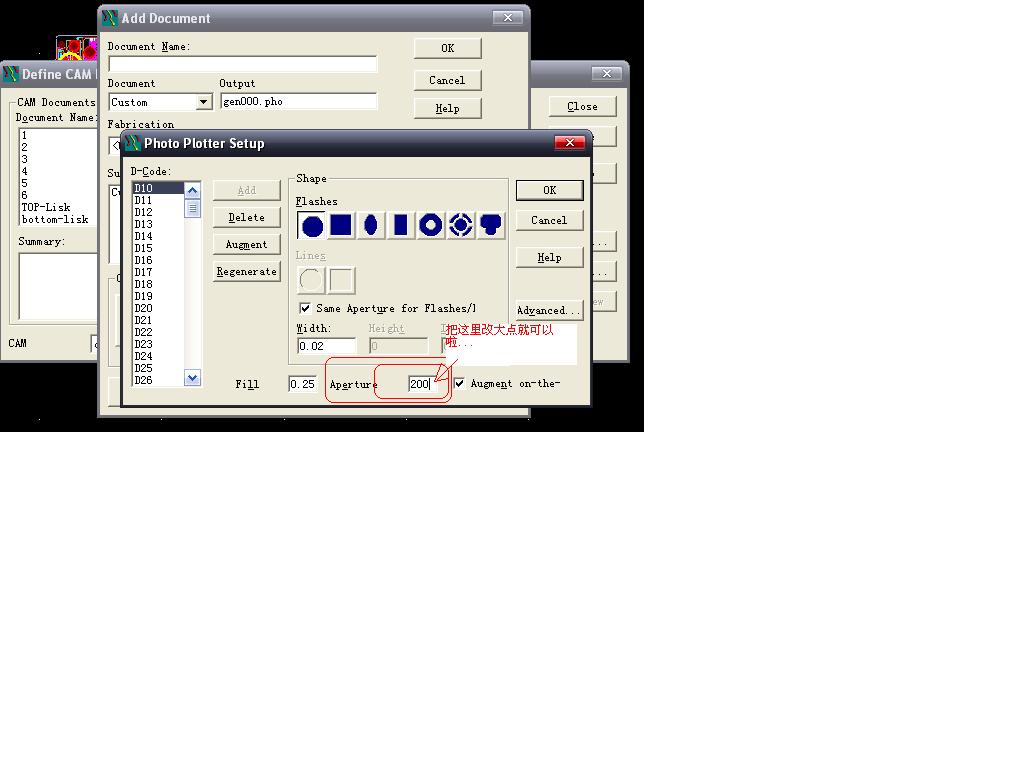The height and width of the screenshot is (768, 1024).
Task: Close the Add Document dialog window
Action: 508,18
